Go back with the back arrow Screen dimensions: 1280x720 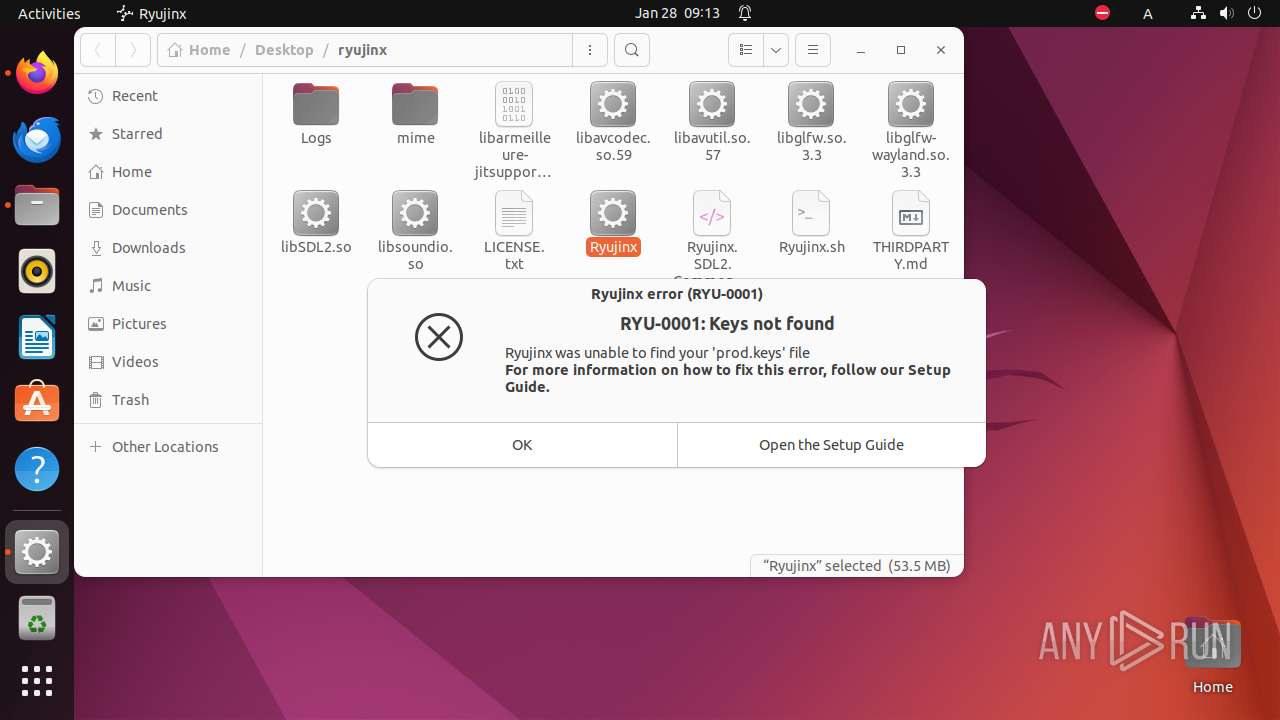point(98,50)
